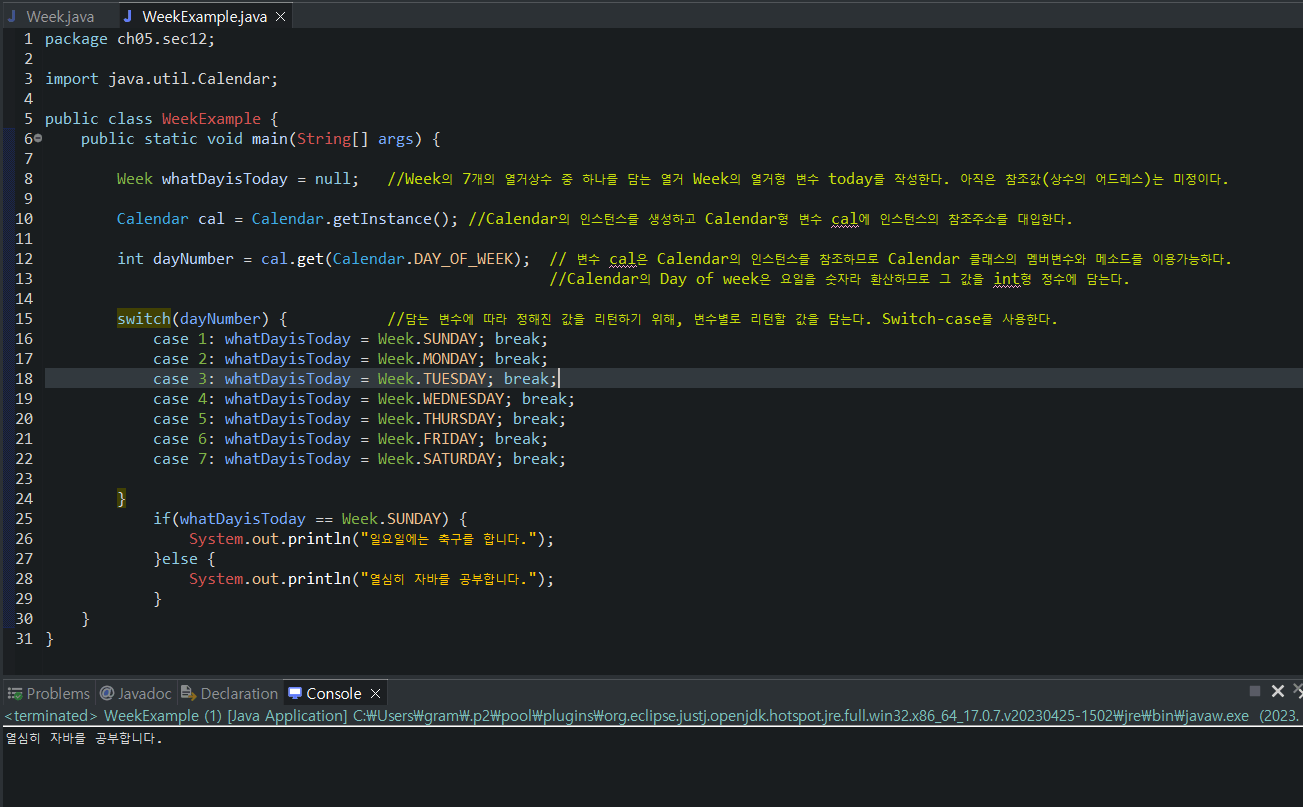Click the WeekExample class name in the class declaration
The height and width of the screenshot is (807, 1303).
[x=211, y=119]
